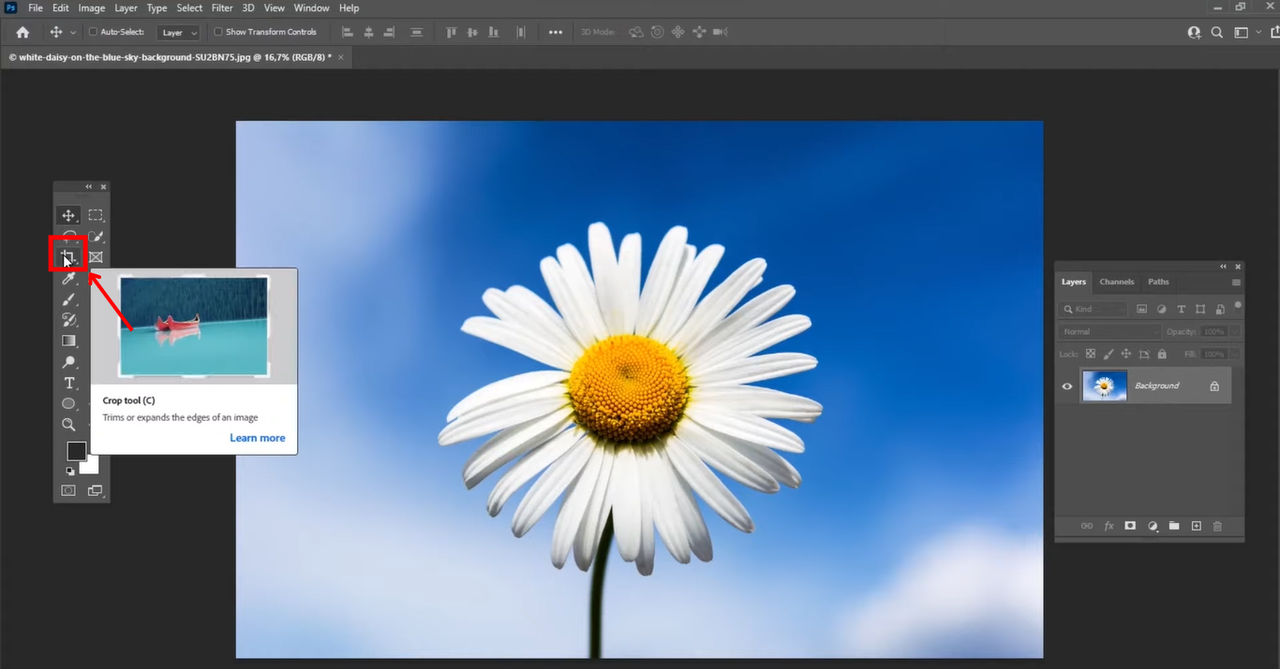Image resolution: width=1280 pixels, height=669 pixels.
Task: Toggle lock all
Action: coord(1161,354)
